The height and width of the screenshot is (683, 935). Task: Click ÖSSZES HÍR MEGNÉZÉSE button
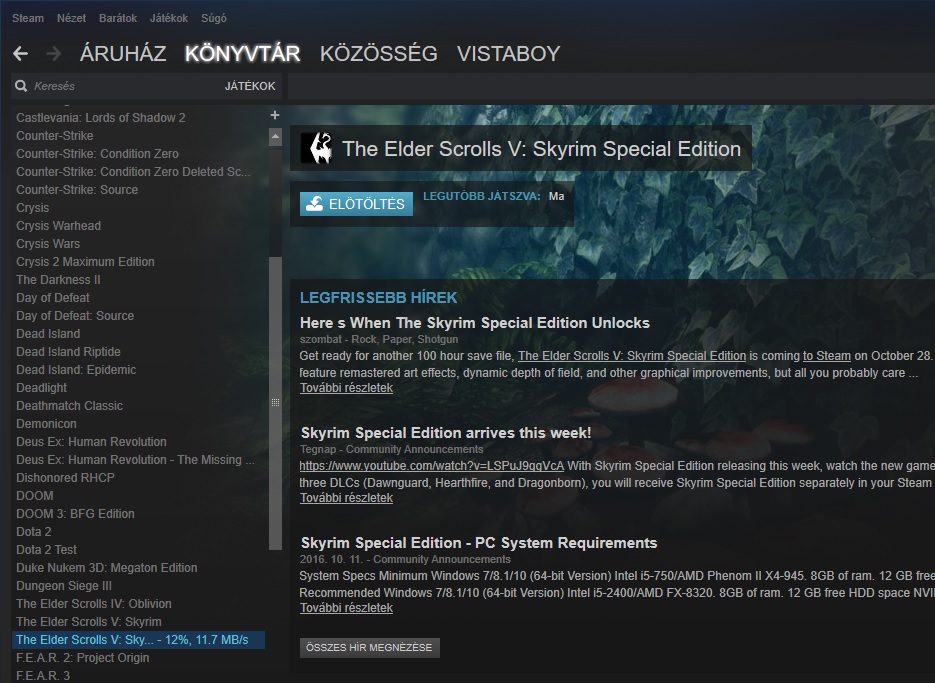click(x=370, y=648)
